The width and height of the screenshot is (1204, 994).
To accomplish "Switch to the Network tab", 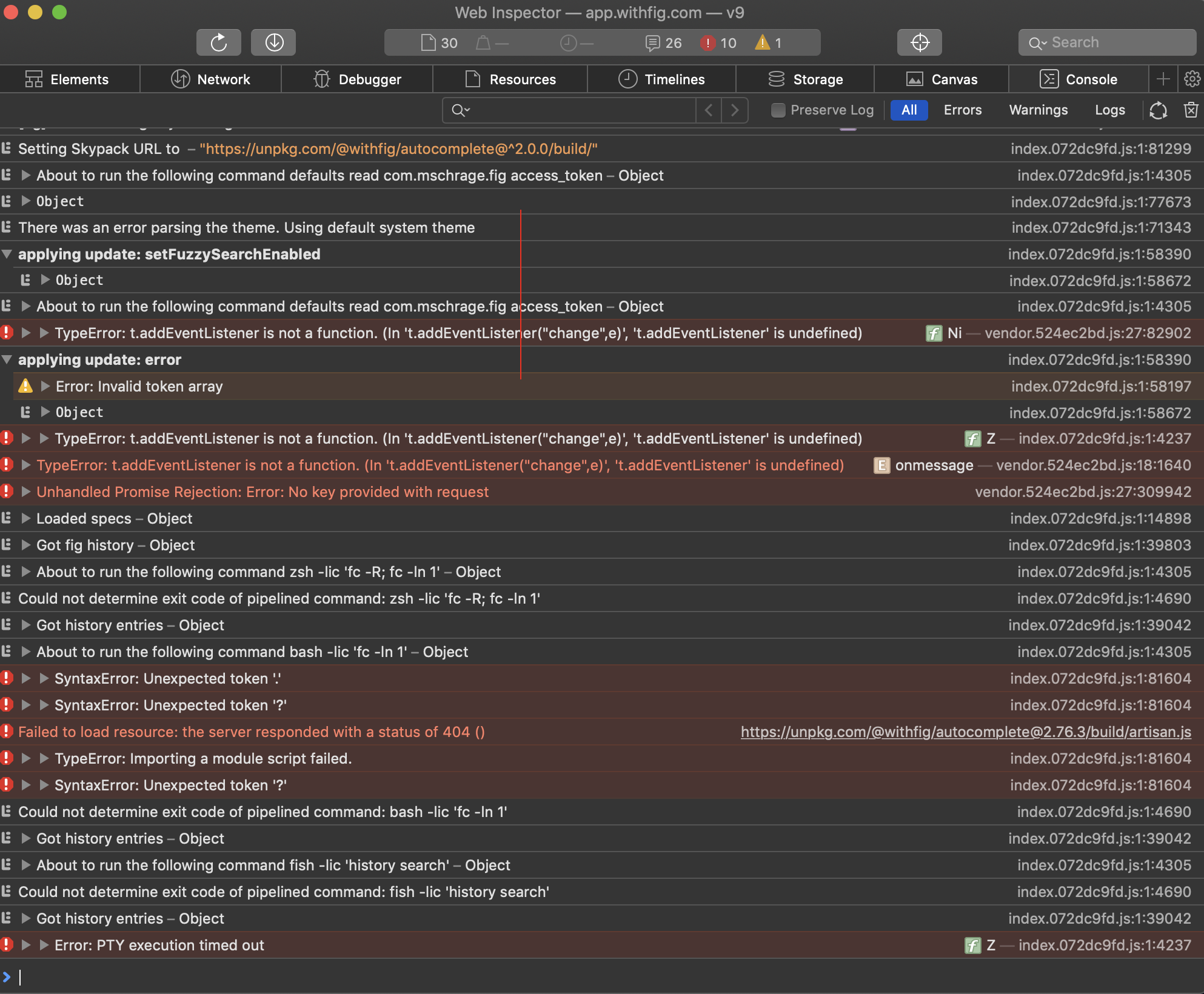I will [x=210, y=79].
